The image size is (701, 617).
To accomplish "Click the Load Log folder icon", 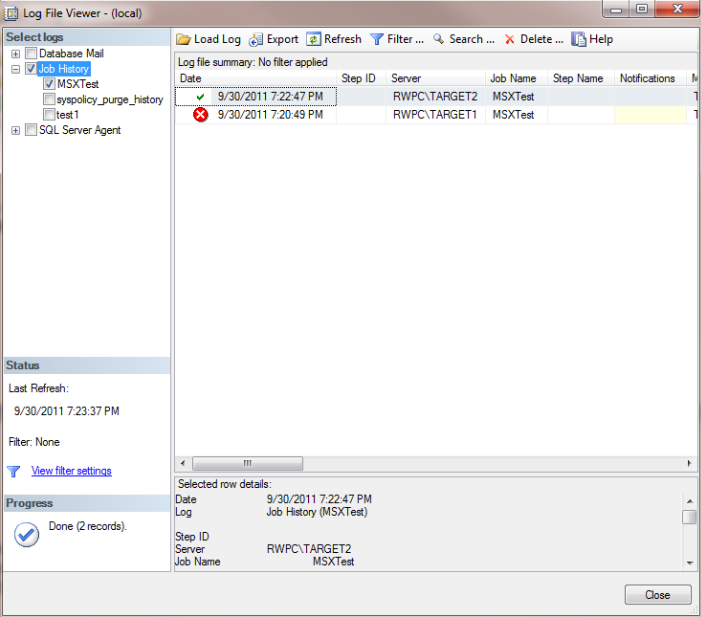I will coord(184,39).
